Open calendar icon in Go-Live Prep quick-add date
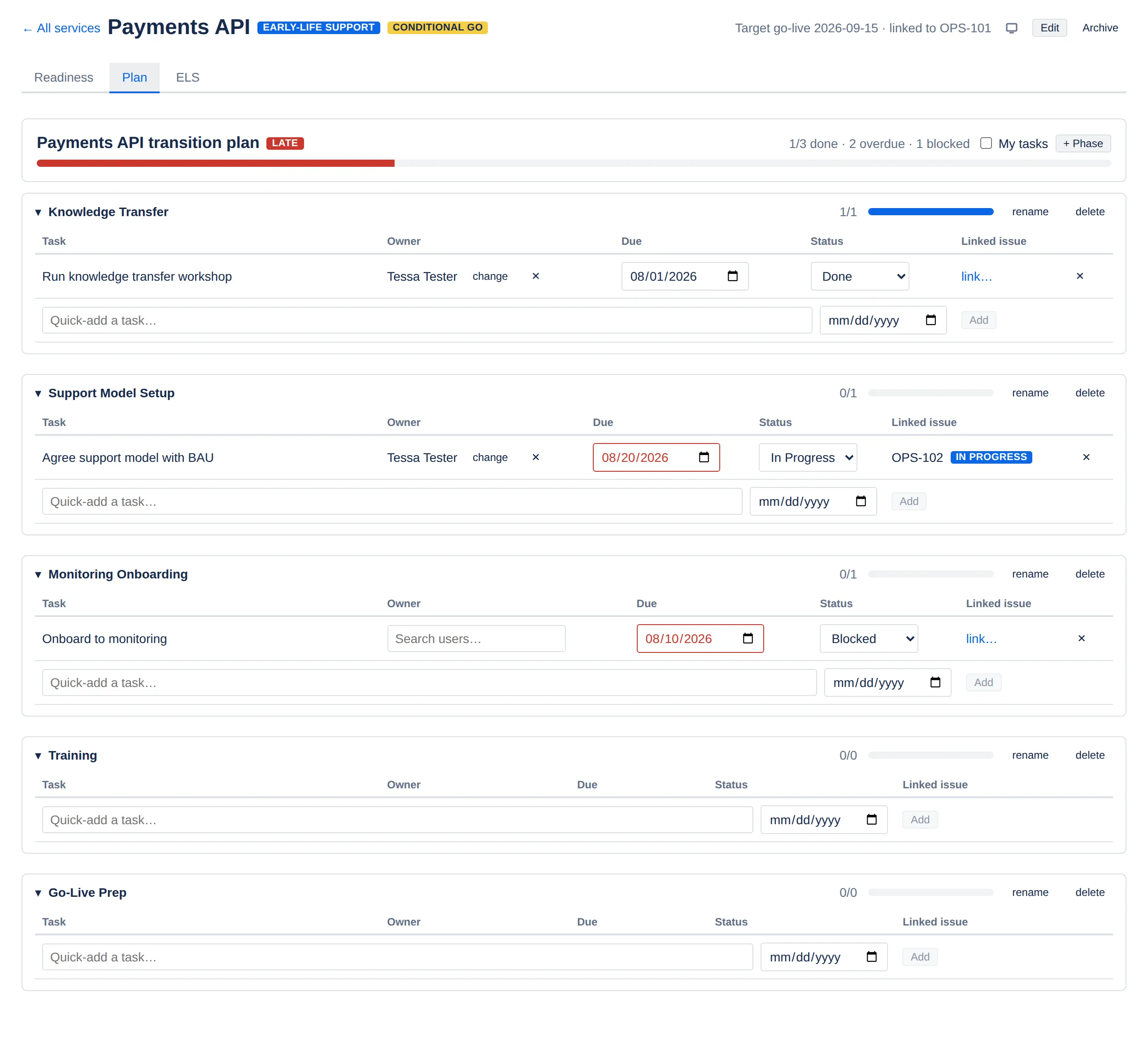 coord(871,956)
